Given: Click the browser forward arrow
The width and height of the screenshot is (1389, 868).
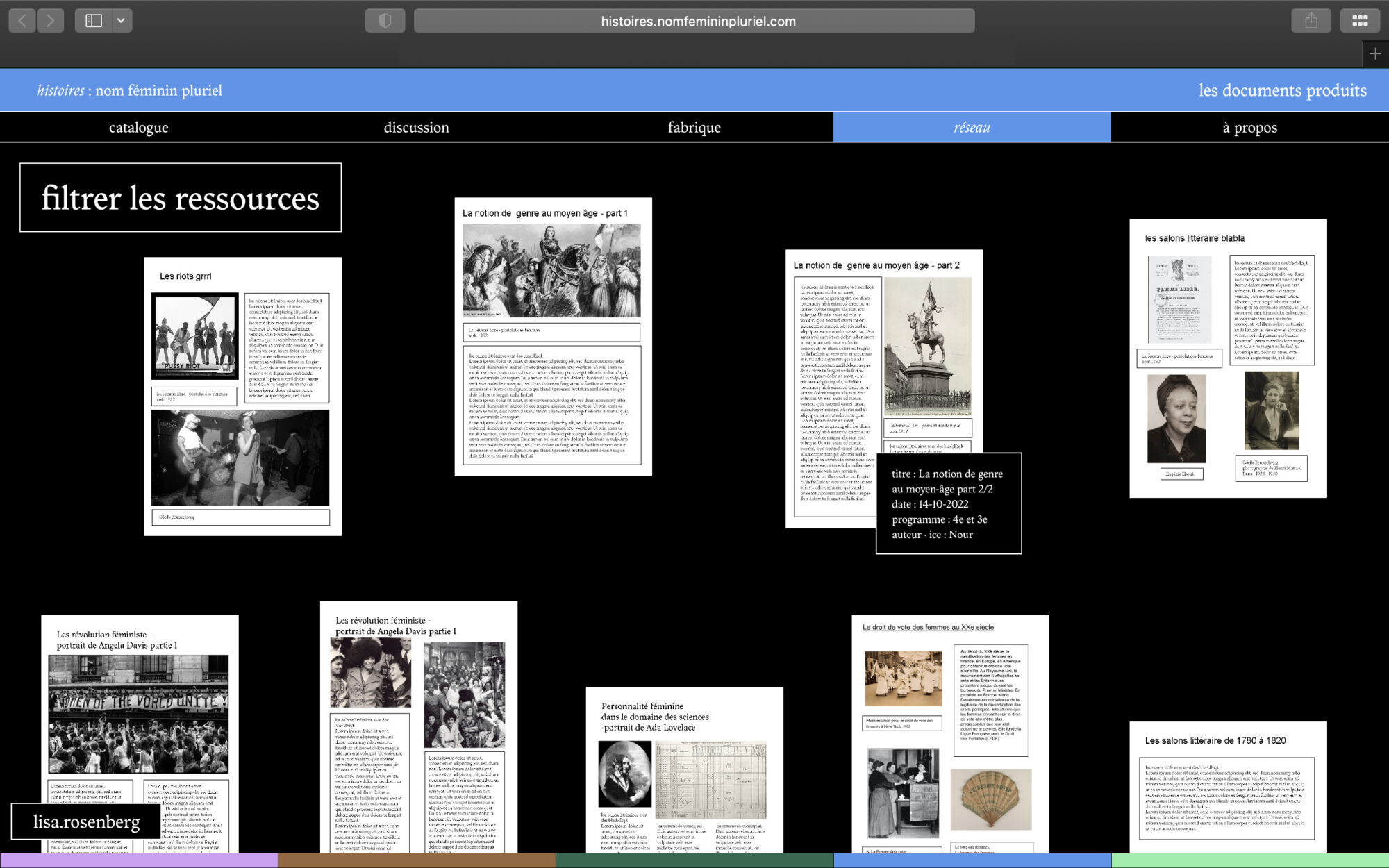Looking at the screenshot, I should tap(50, 21).
